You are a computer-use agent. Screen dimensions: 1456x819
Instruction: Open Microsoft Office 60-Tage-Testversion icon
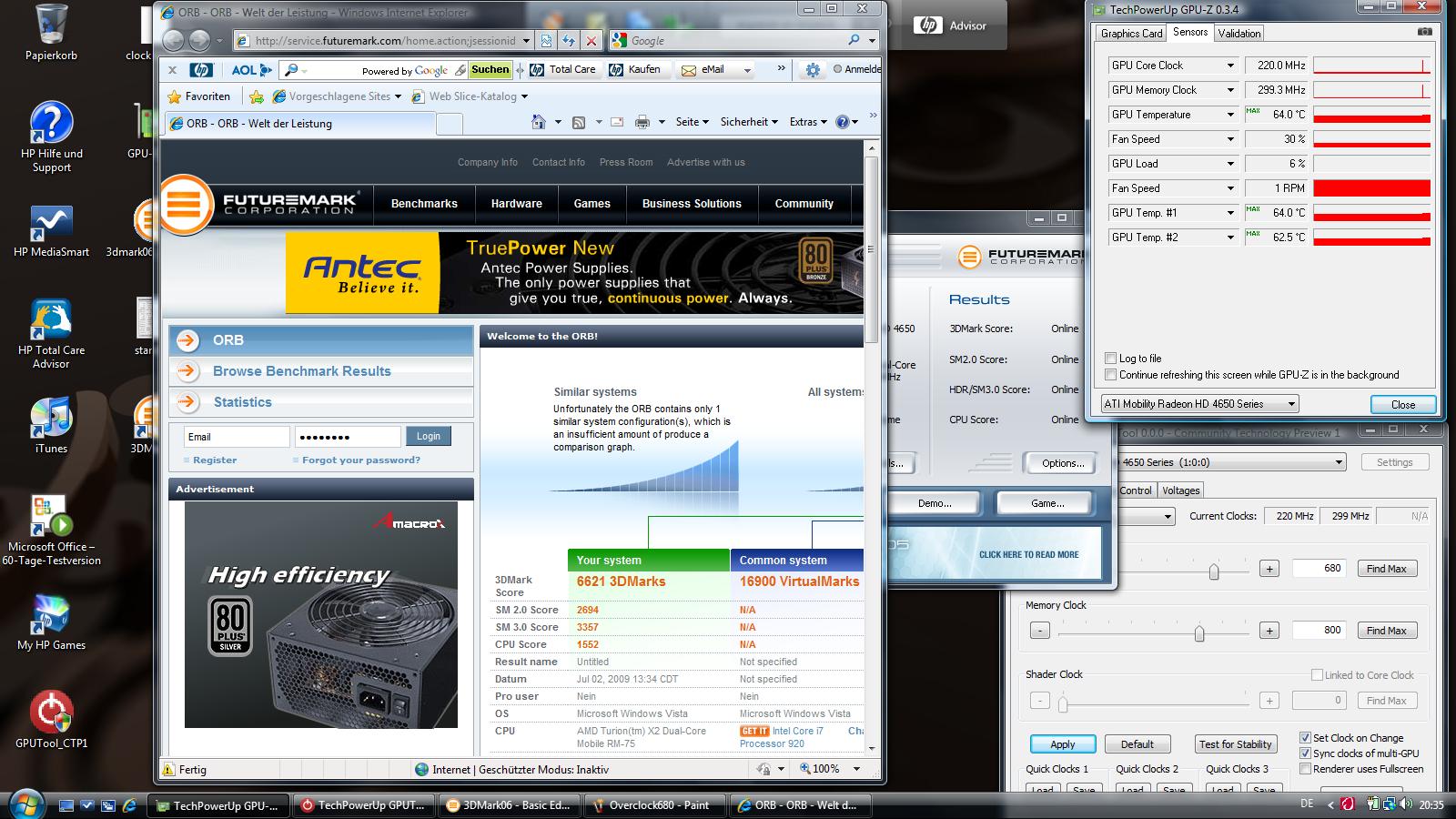(51, 531)
